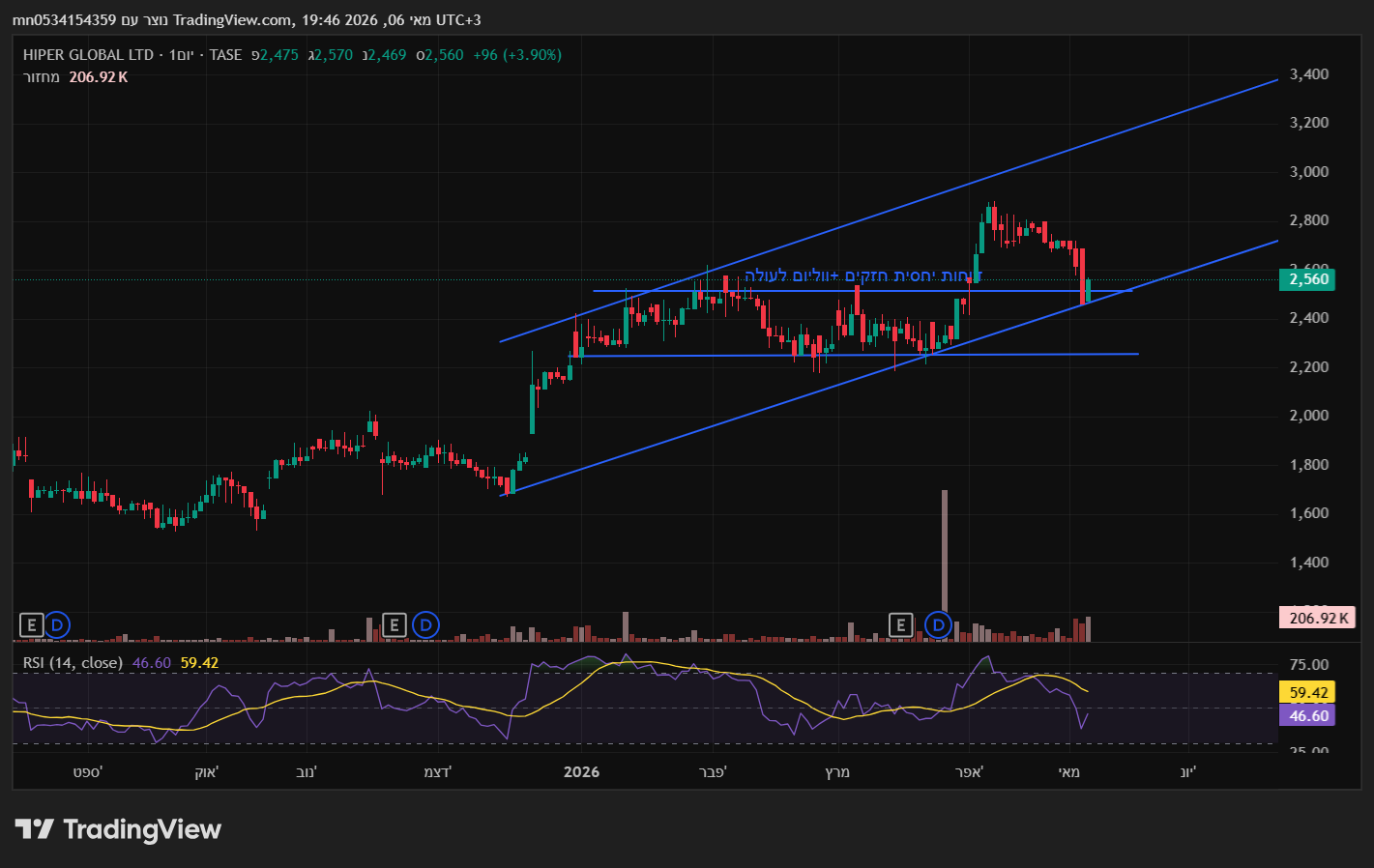Select the earnings E marker before April
This screenshot has width=1374, height=868.
(901, 625)
